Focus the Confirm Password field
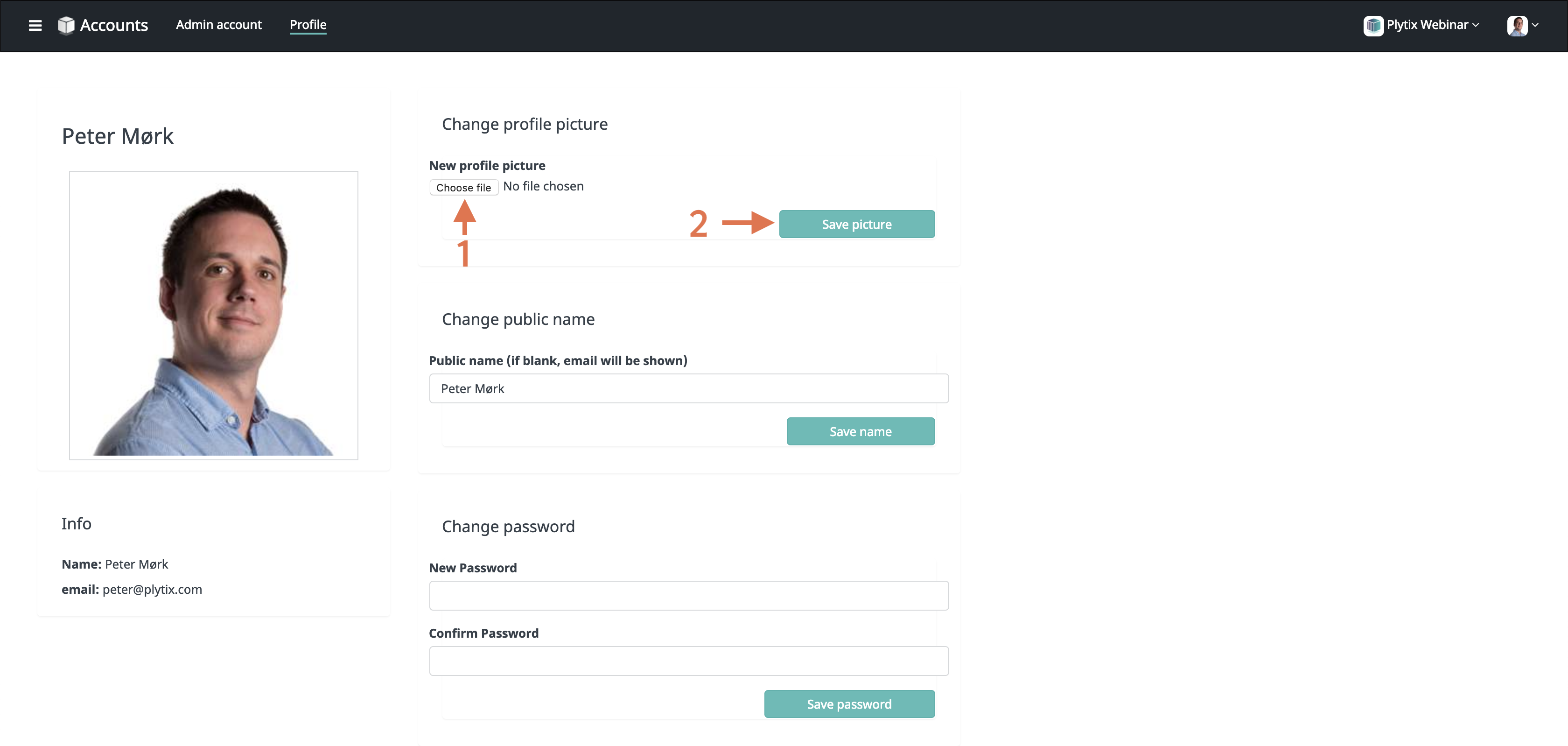The width and height of the screenshot is (1568, 746). click(688, 662)
